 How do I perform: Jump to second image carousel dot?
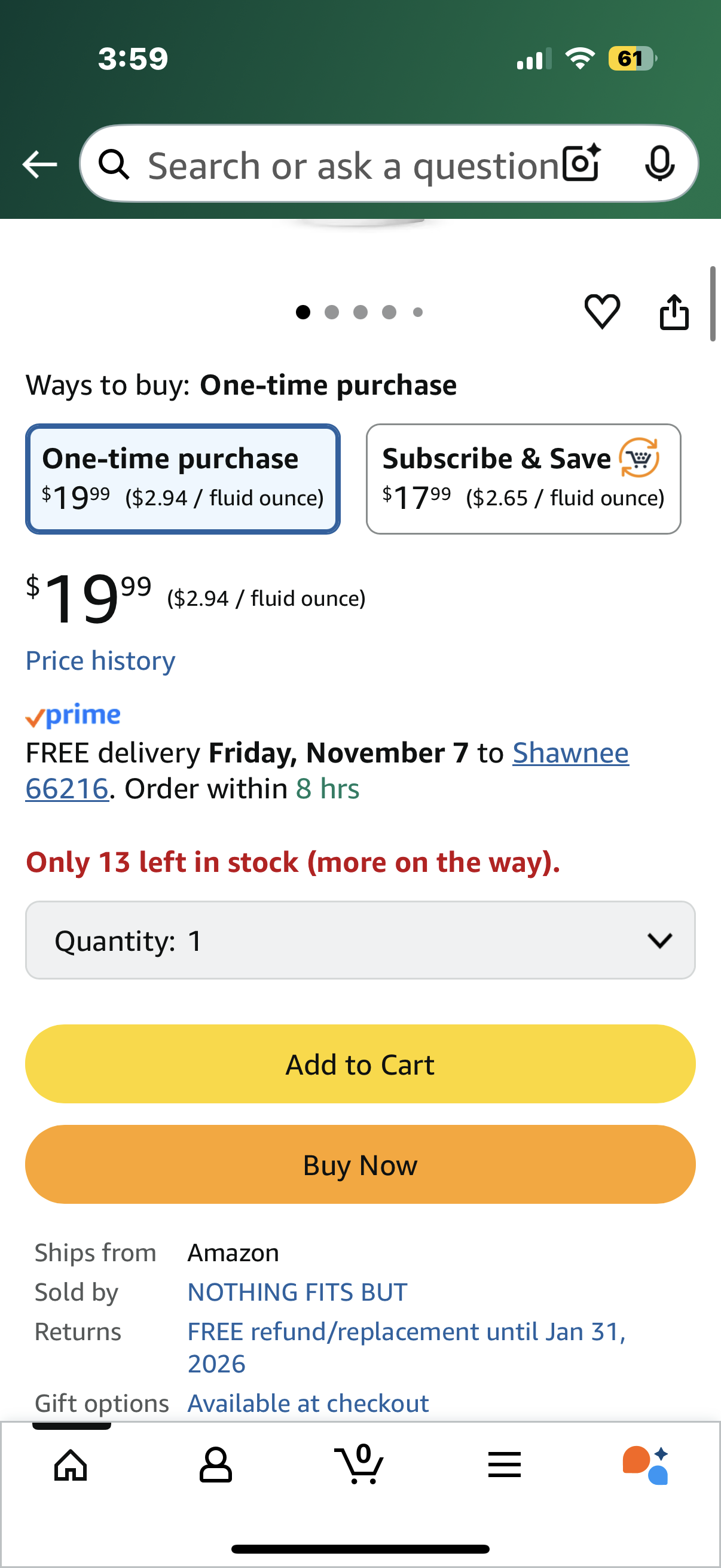coord(332,312)
